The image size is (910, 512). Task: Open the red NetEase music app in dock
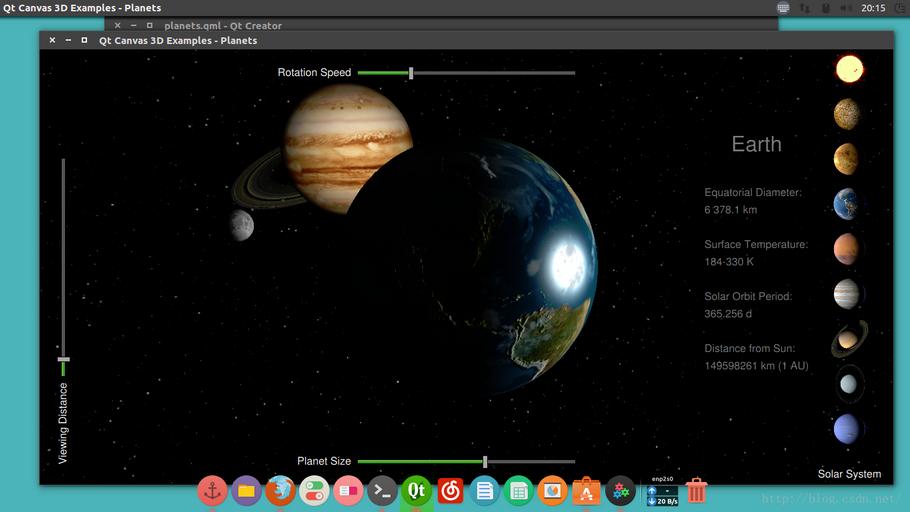coord(450,491)
